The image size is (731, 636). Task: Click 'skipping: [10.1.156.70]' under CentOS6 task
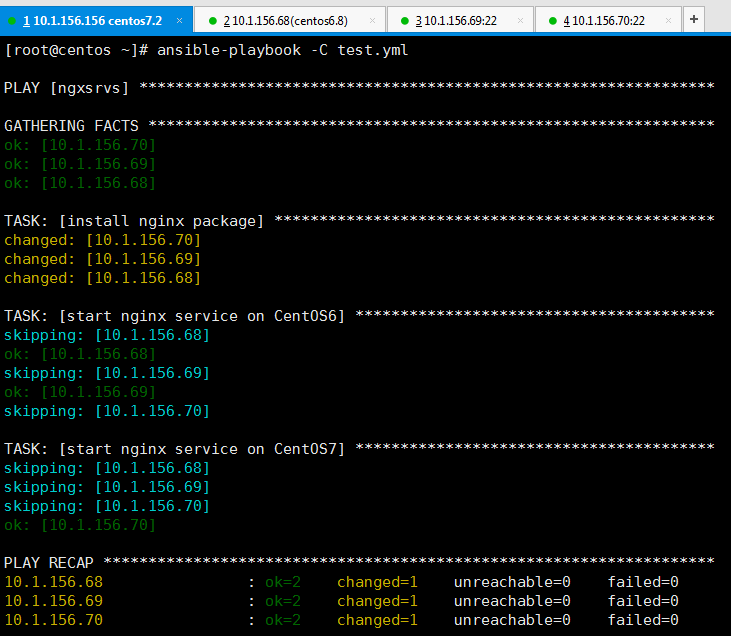pyautogui.click(x=107, y=411)
